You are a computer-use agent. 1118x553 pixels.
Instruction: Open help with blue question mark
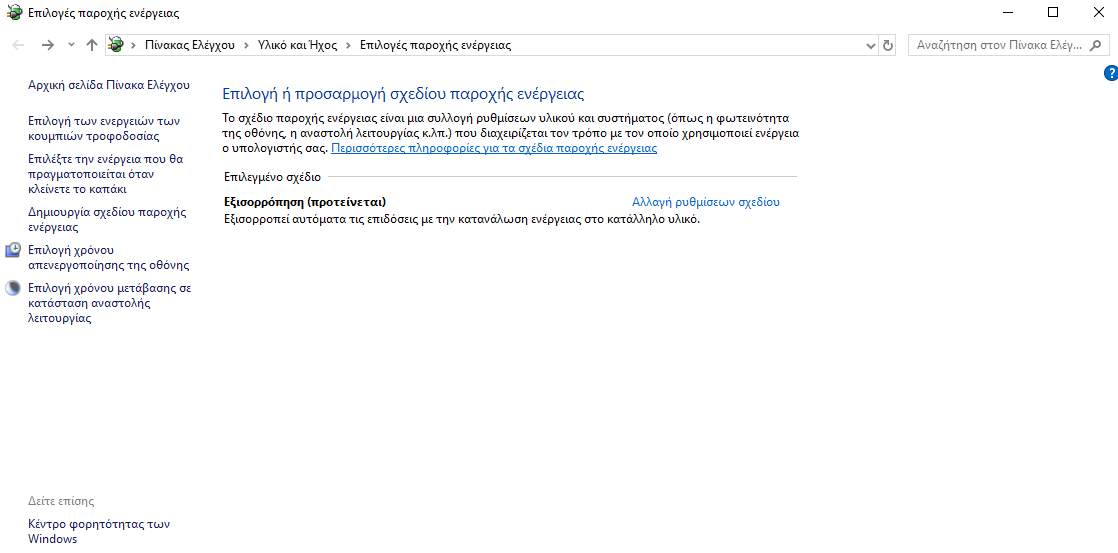1110,73
